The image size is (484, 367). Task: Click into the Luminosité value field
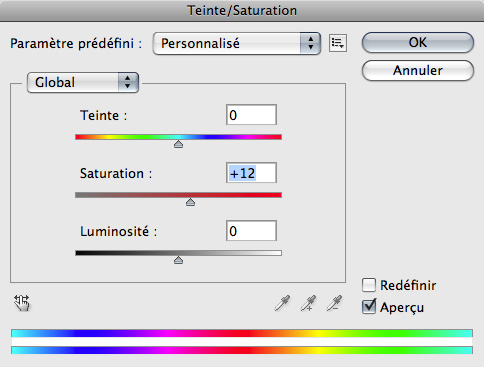[251, 231]
